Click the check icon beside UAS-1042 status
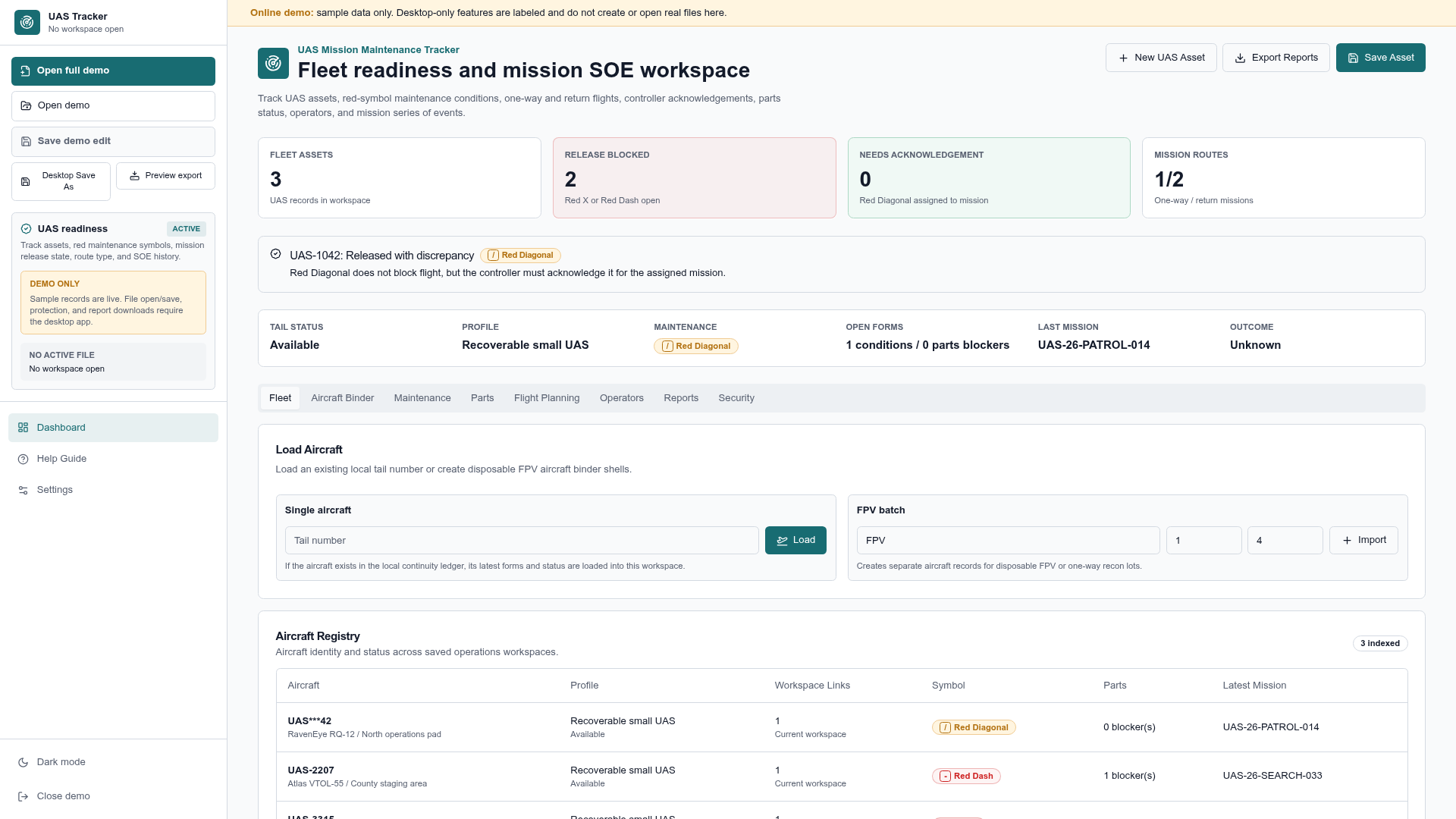 pyautogui.click(x=275, y=254)
